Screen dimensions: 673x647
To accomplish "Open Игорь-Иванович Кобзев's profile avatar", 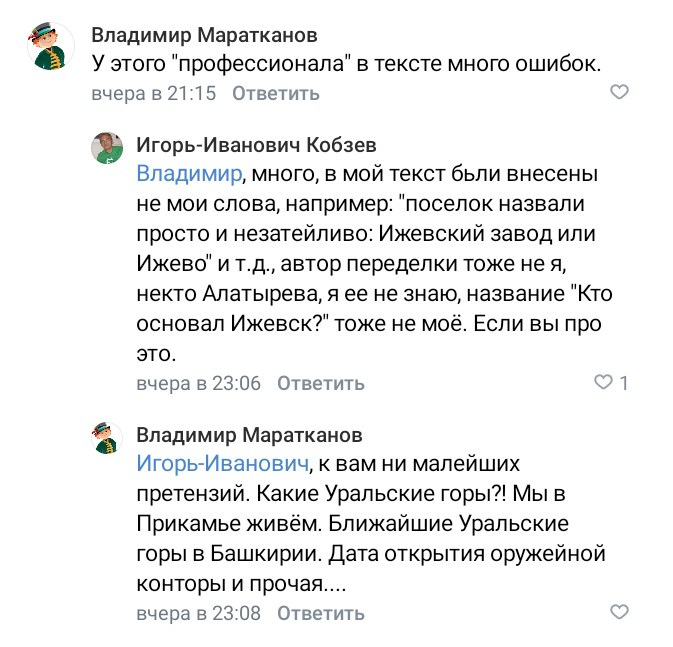I will 108,148.
